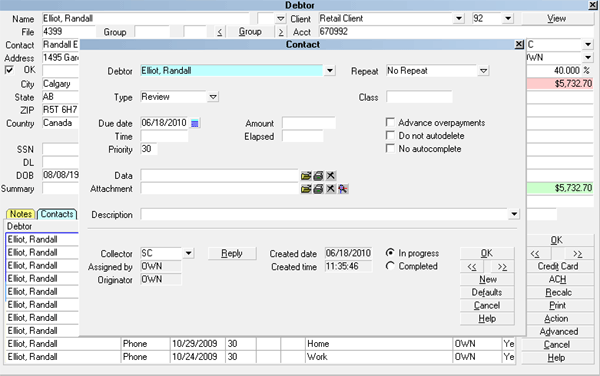Click the colored pin icon beside the Attachment field
The height and width of the screenshot is (376, 600).
[343, 189]
